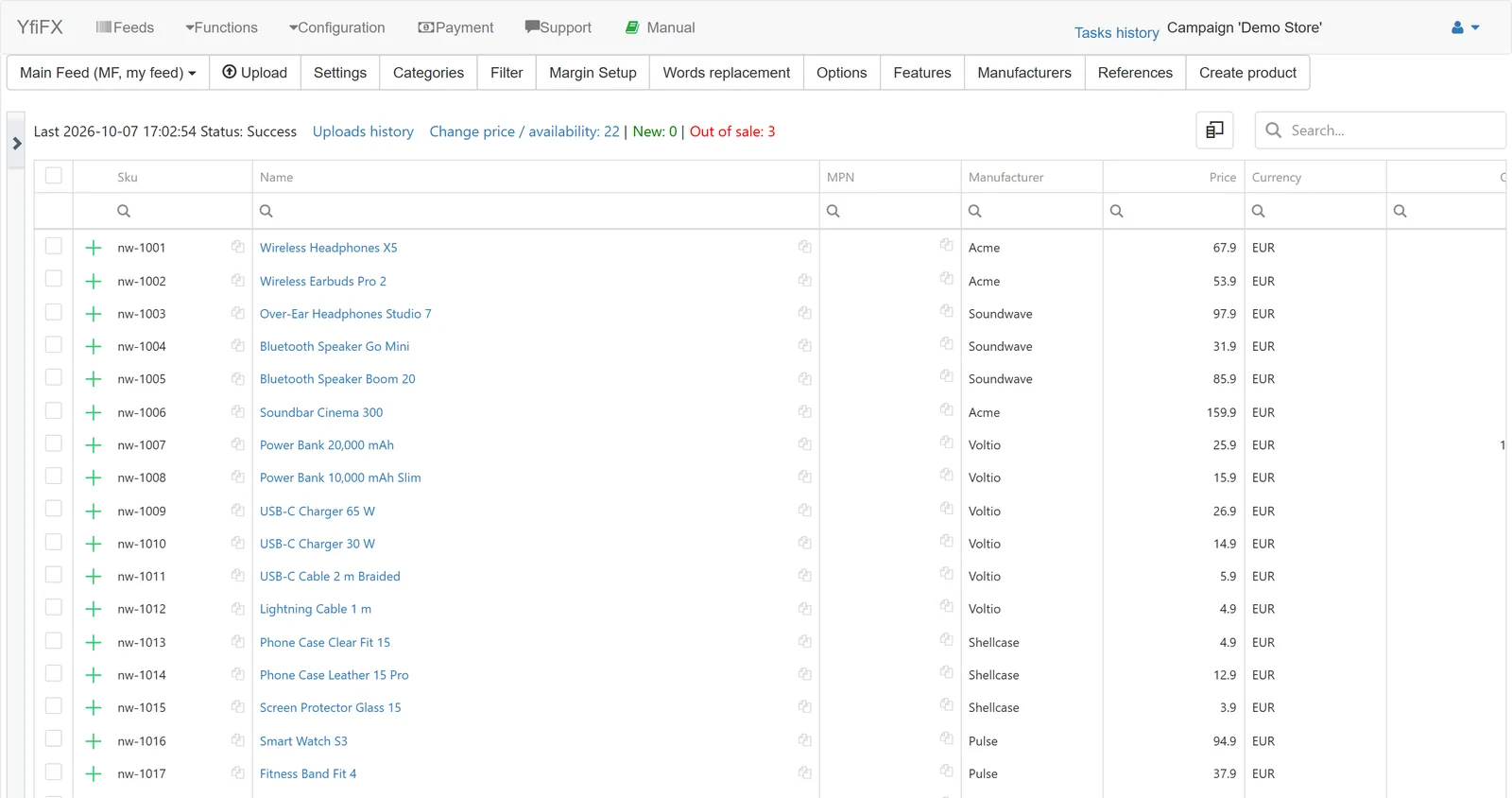
Task: Open the Uploads history link
Action: (363, 131)
